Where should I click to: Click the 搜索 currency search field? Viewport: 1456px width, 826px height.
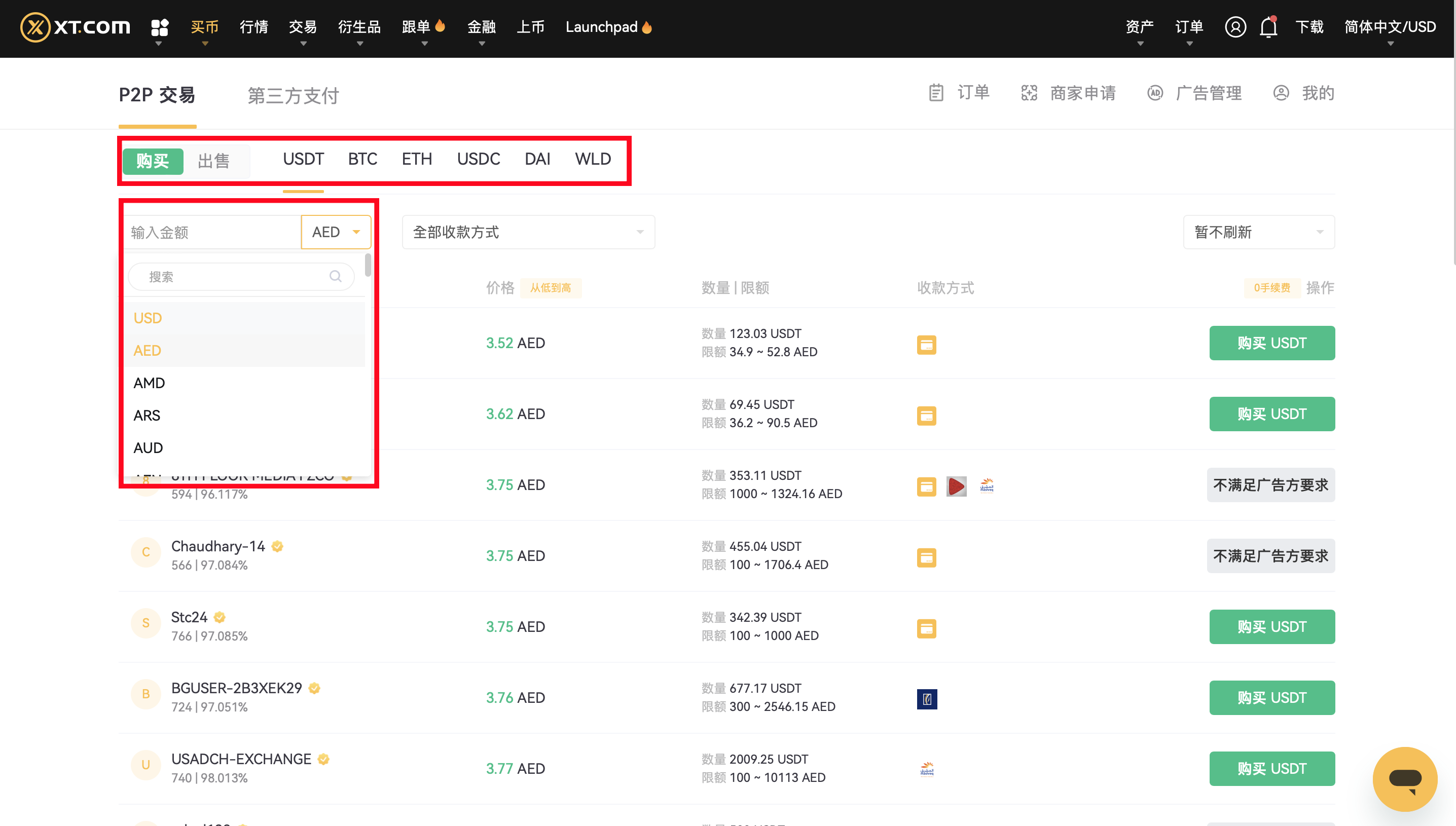click(x=241, y=276)
